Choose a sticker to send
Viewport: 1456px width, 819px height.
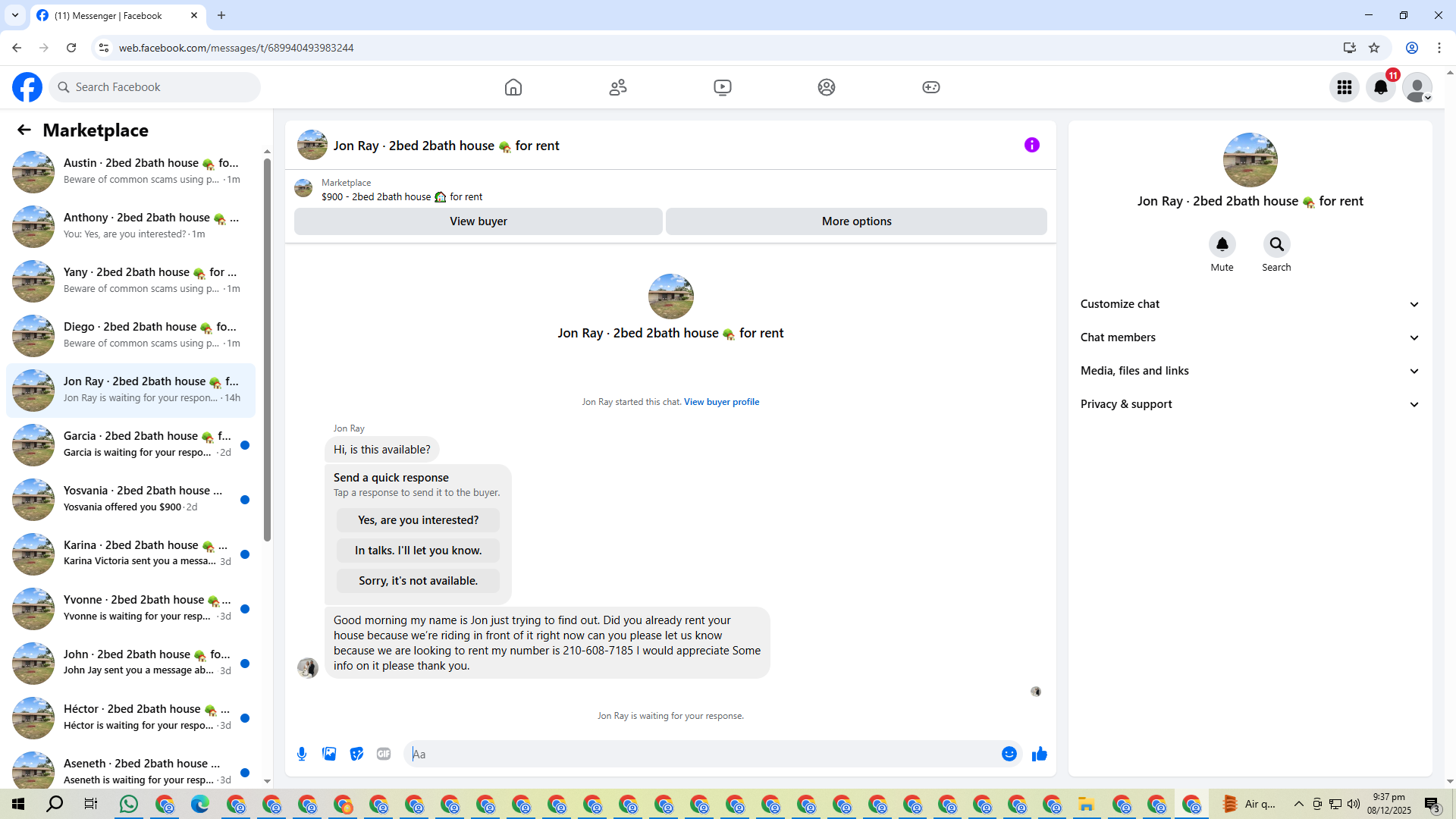point(356,754)
